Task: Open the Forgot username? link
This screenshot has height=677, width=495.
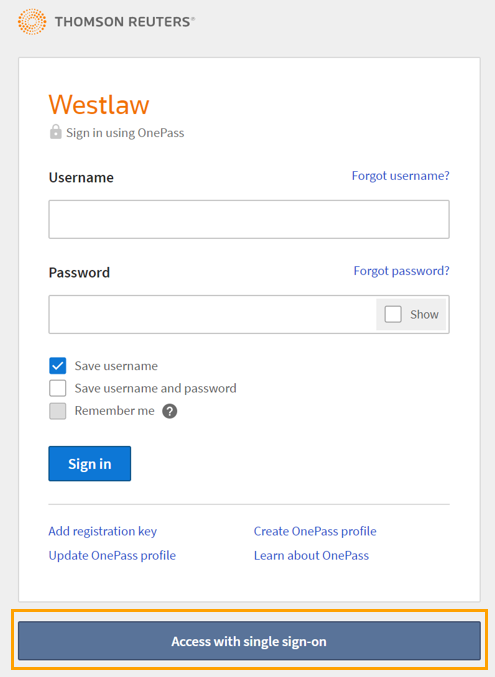Action: coord(400,176)
